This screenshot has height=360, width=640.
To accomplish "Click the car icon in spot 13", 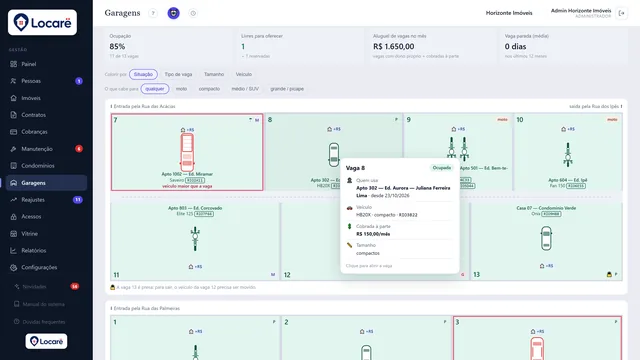I will coord(546,238).
